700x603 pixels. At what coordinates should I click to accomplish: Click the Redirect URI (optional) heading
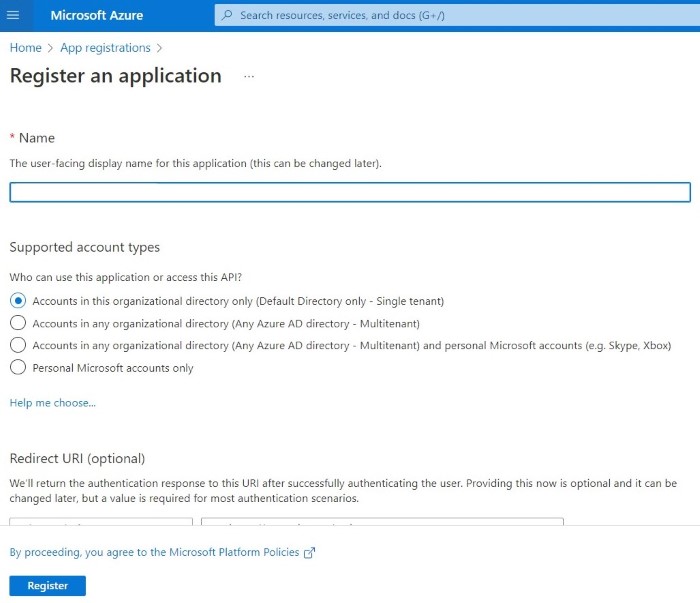point(77,458)
